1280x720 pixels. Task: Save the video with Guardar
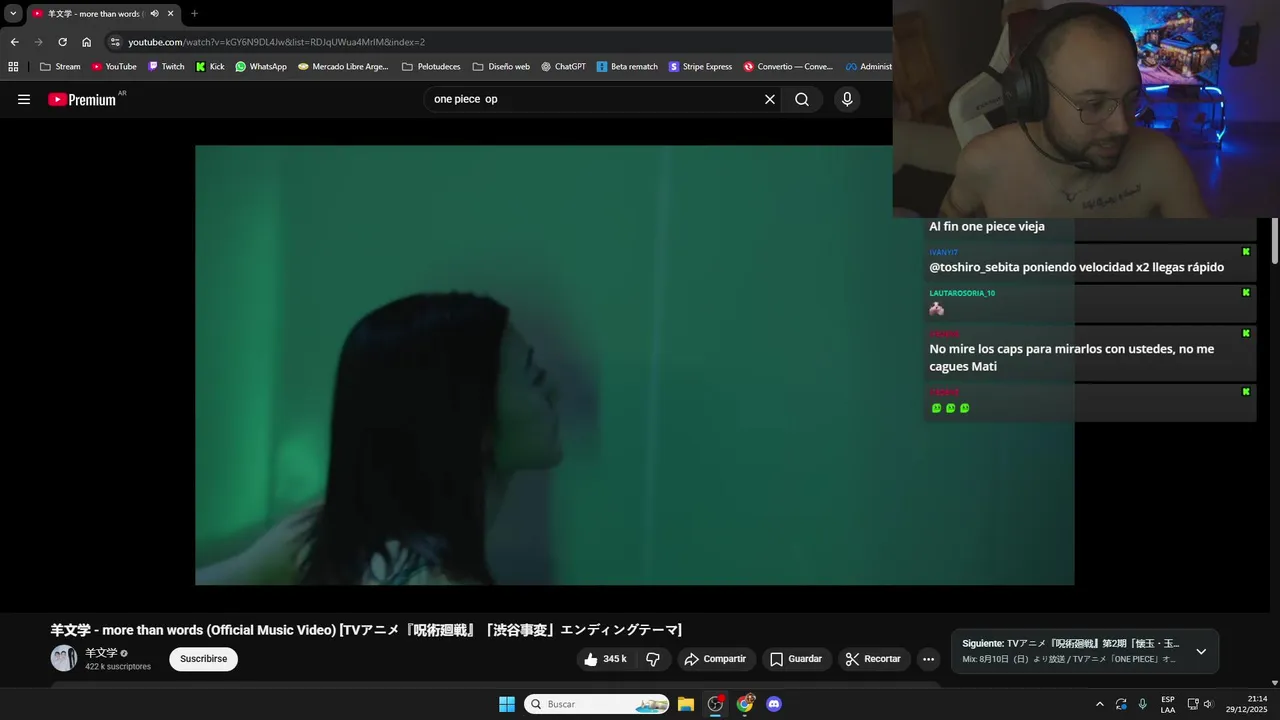pyautogui.click(x=796, y=659)
